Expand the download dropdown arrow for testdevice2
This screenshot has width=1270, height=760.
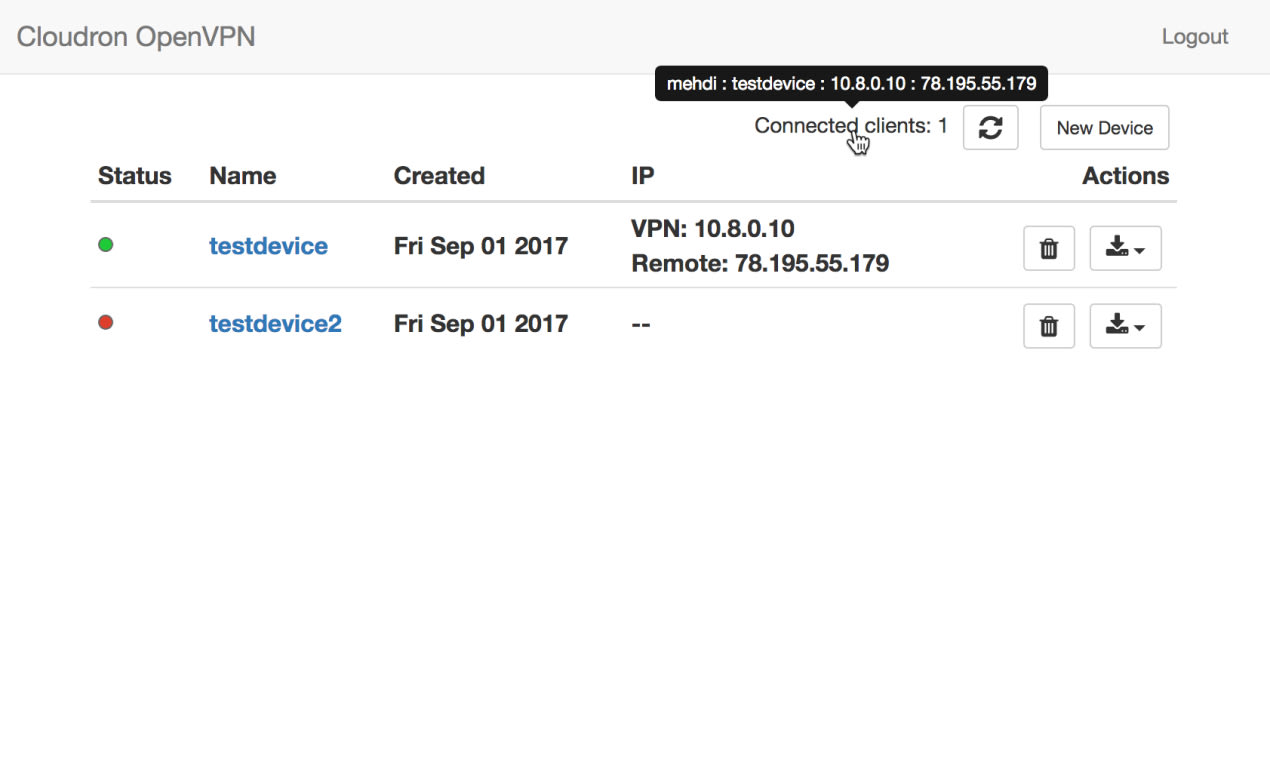pos(1138,327)
